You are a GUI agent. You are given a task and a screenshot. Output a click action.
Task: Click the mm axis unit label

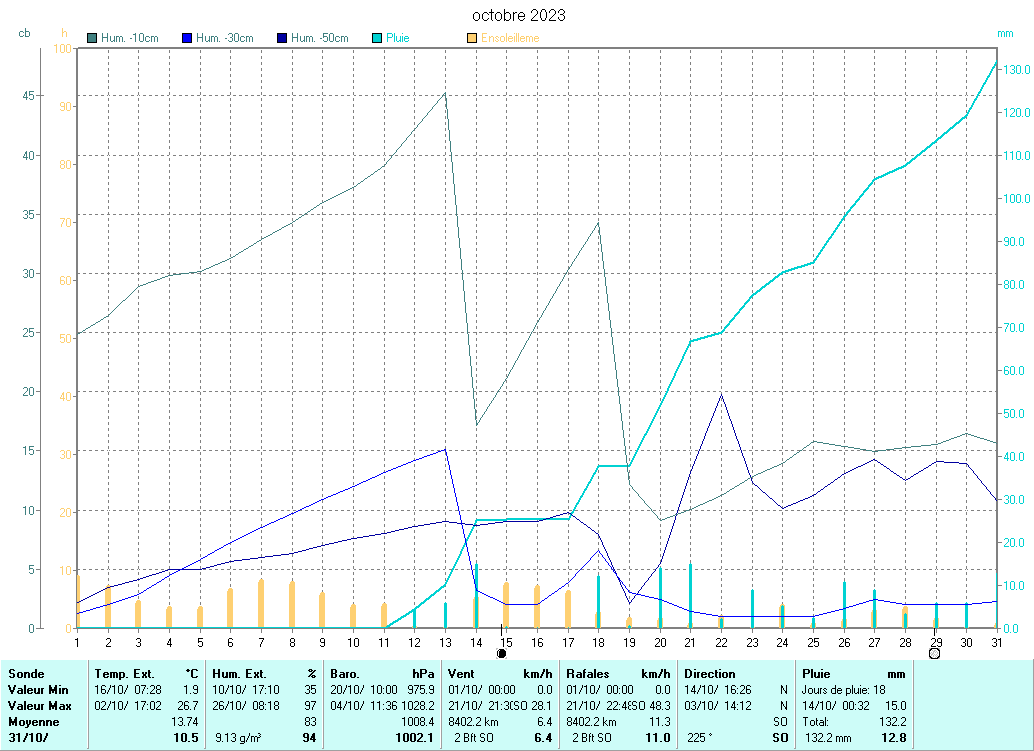(1005, 33)
